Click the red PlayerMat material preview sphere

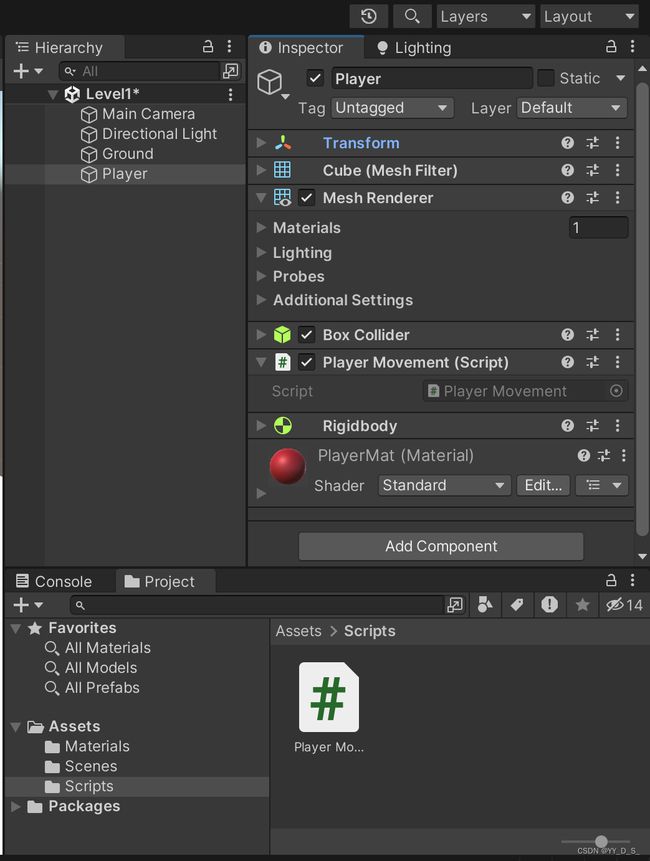pyautogui.click(x=287, y=466)
